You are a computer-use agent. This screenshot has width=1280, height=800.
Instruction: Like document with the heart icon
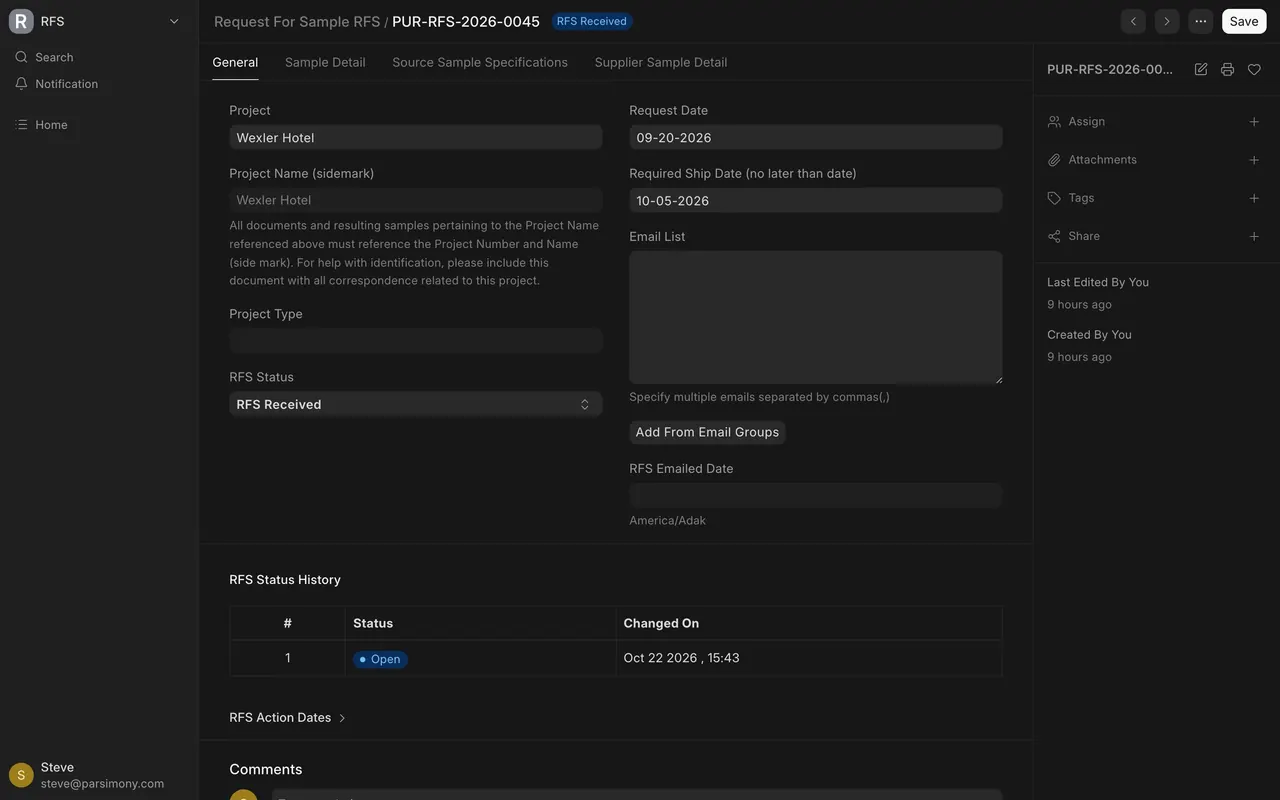1254,69
